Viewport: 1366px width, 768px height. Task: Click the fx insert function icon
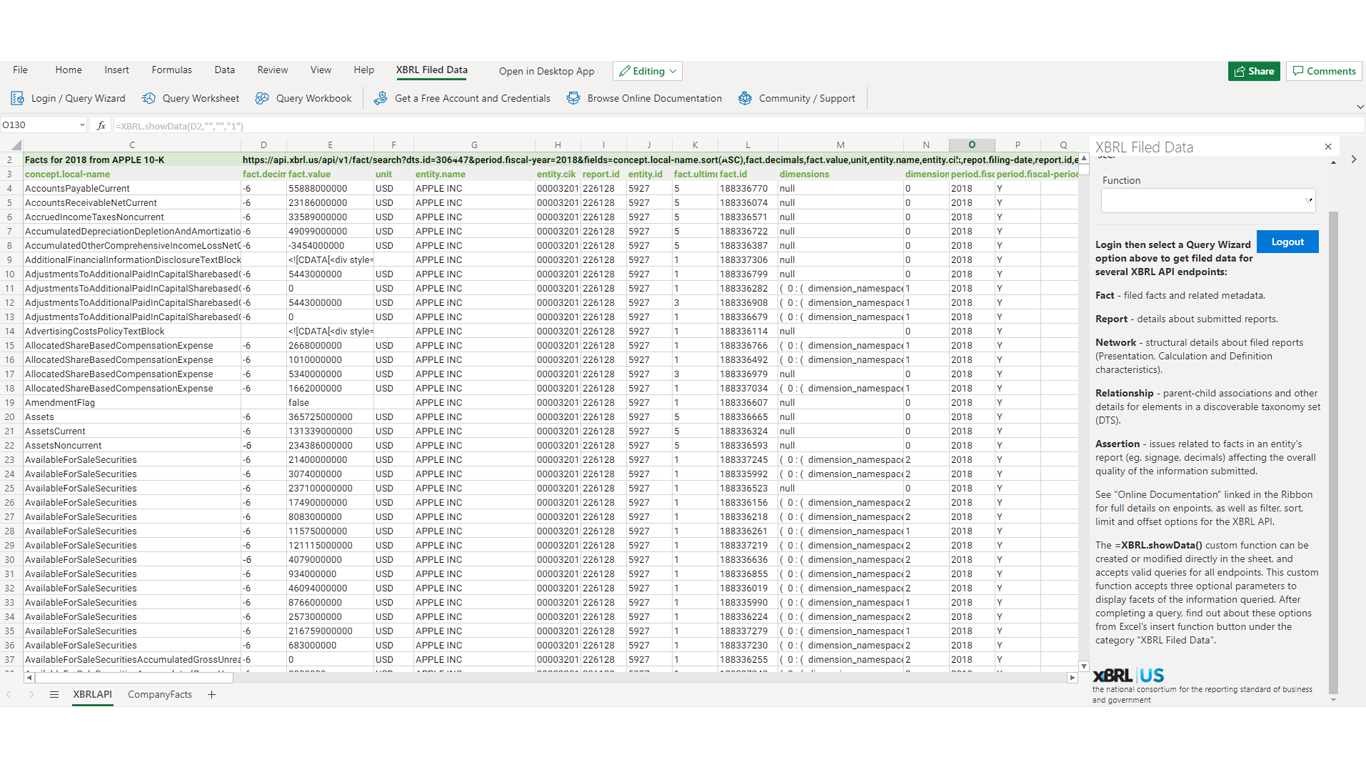pos(101,126)
